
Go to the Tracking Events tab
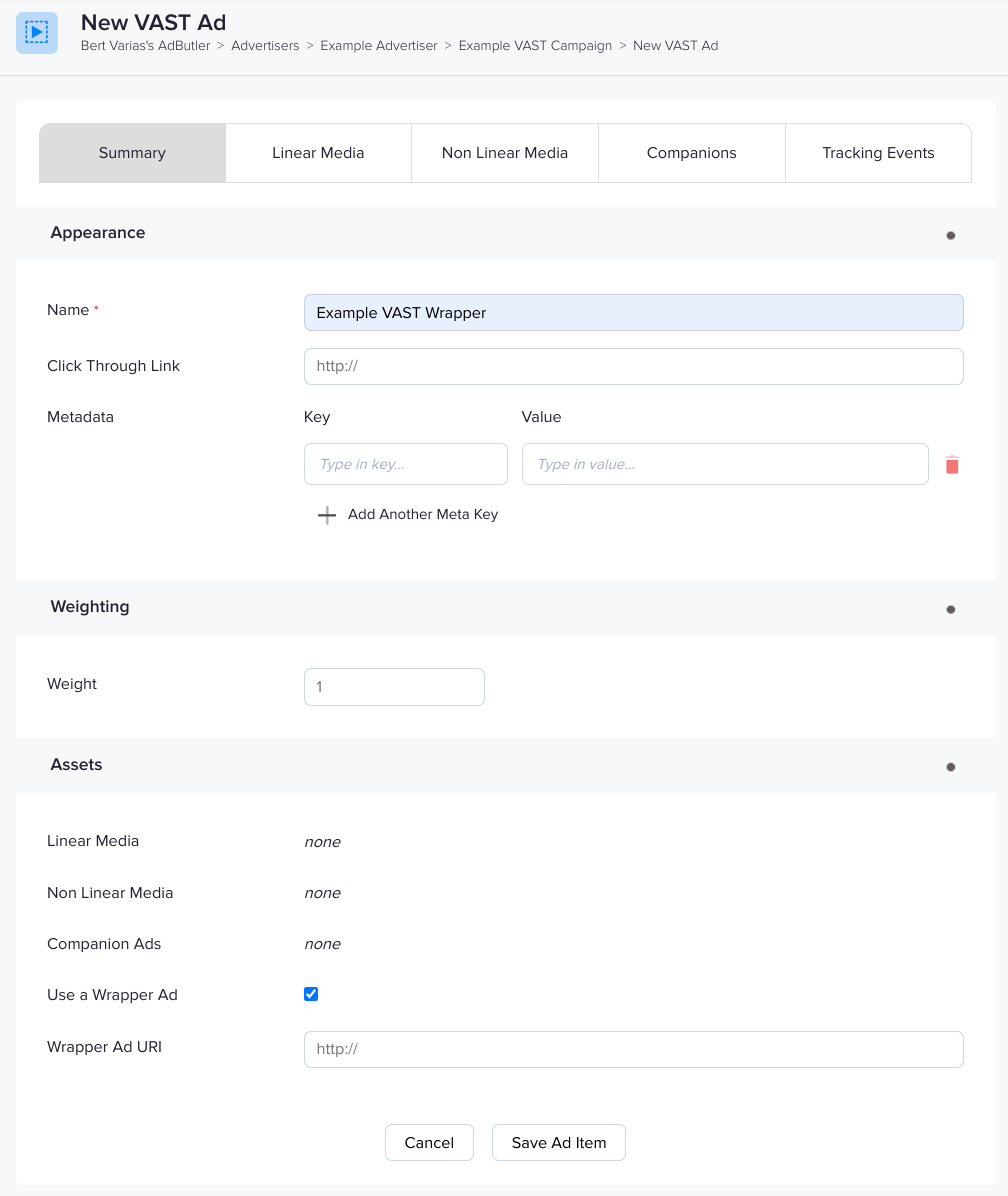pos(878,153)
